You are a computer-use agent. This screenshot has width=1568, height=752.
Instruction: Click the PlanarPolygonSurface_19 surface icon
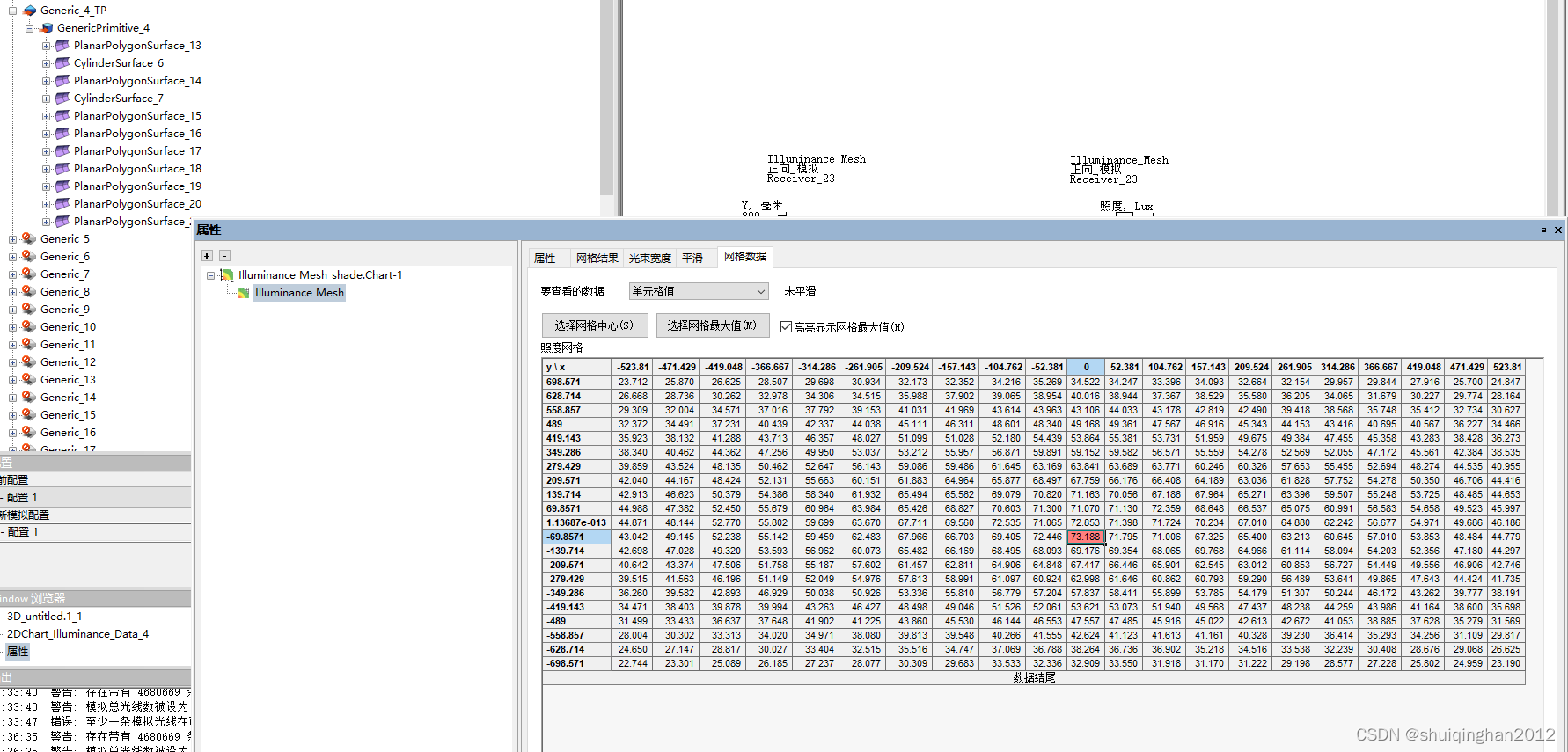pyautogui.click(x=62, y=186)
